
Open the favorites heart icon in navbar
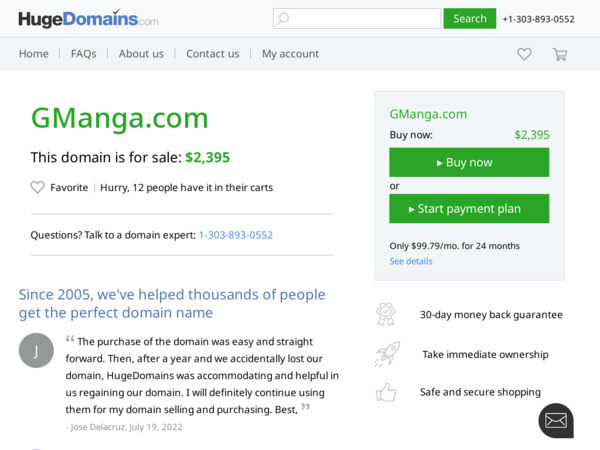coord(524,54)
